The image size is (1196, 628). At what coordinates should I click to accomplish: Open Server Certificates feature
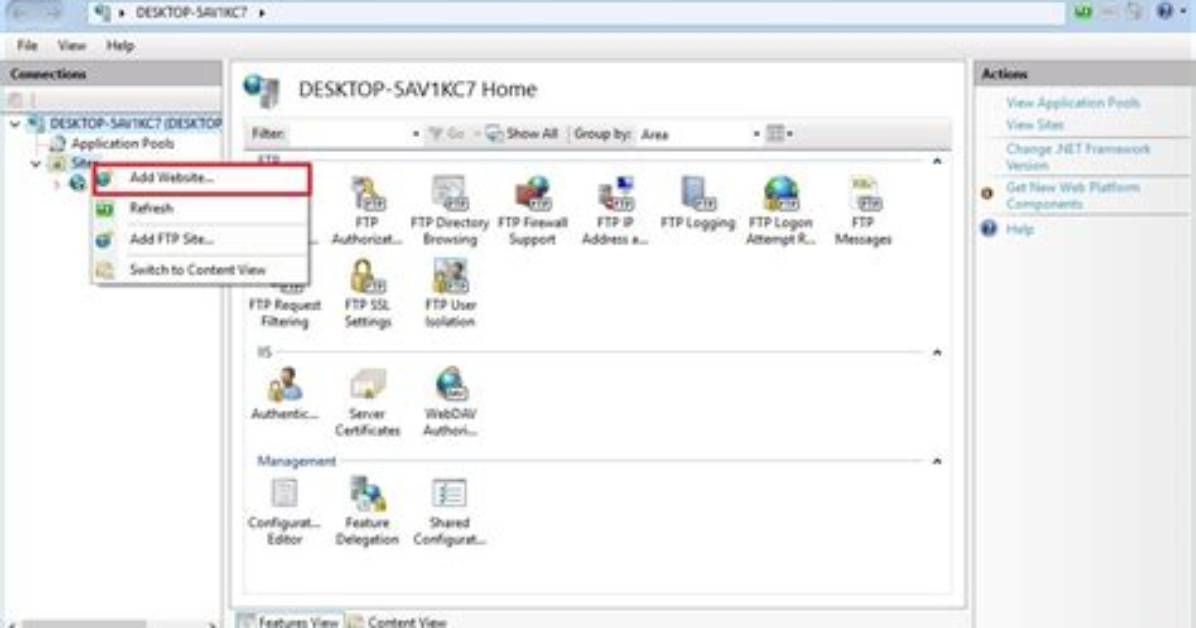(x=367, y=402)
